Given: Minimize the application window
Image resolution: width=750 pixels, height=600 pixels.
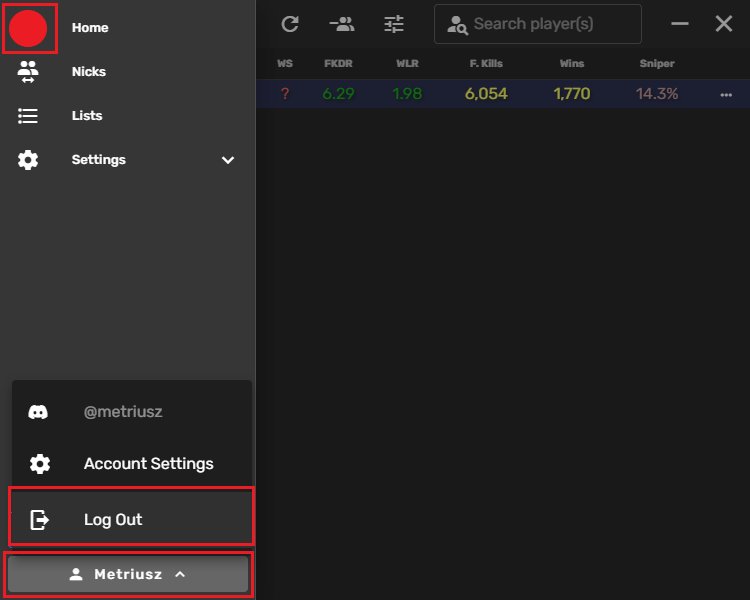Looking at the screenshot, I should tap(680, 24).
